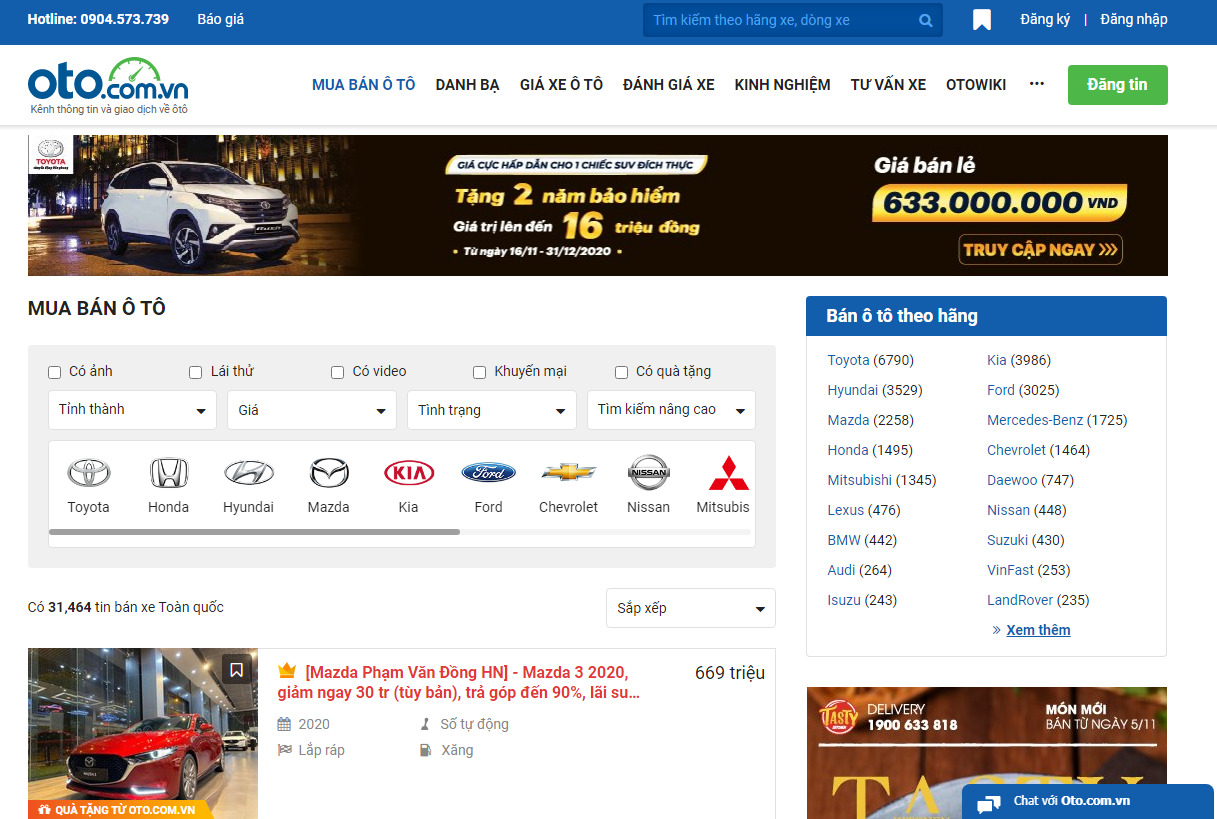Screen dimensions: 1217x819
Task: Enable the Lái thử checkbox
Action: (196, 372)
